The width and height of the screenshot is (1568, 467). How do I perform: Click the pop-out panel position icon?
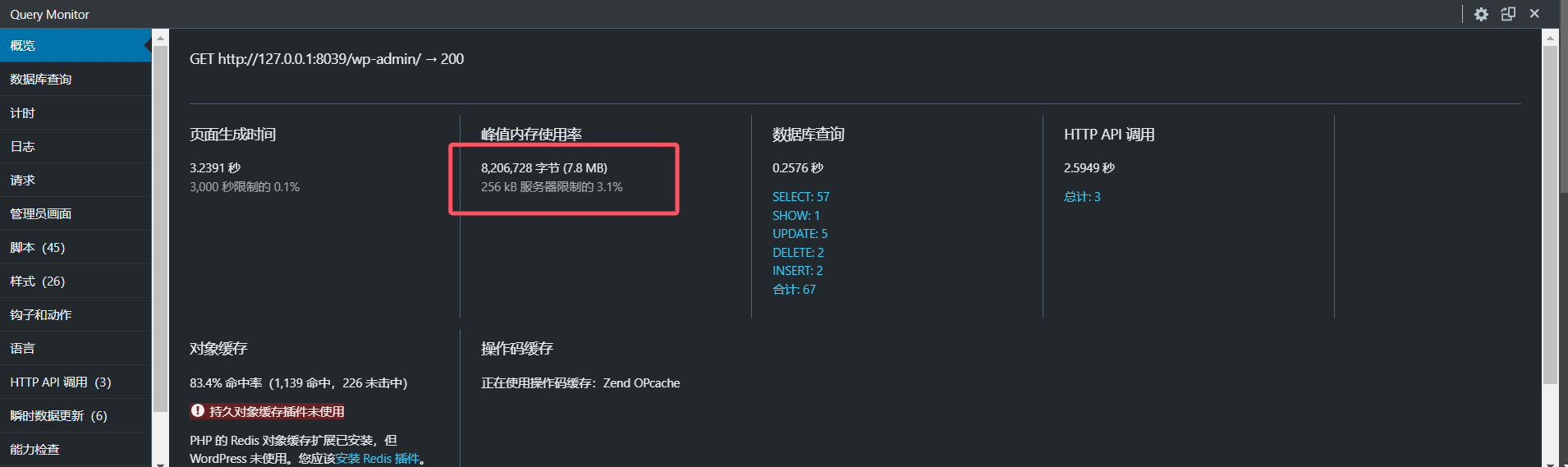point(1508,14)
